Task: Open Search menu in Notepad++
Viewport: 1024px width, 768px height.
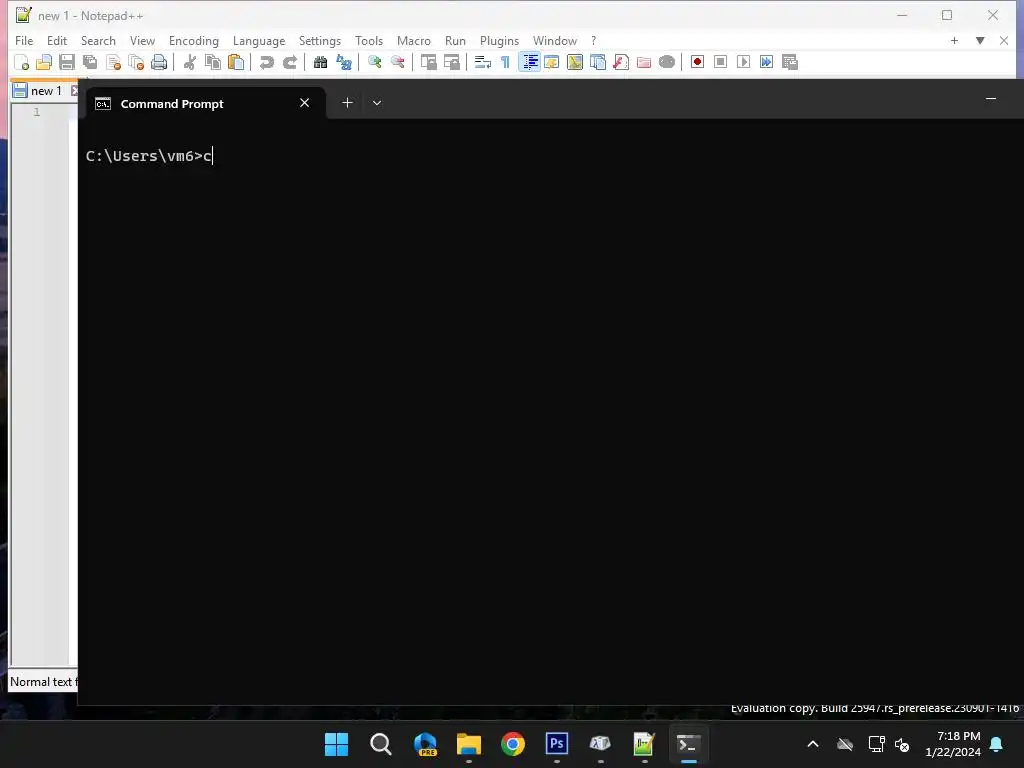Action: click(x=98, y=40)
